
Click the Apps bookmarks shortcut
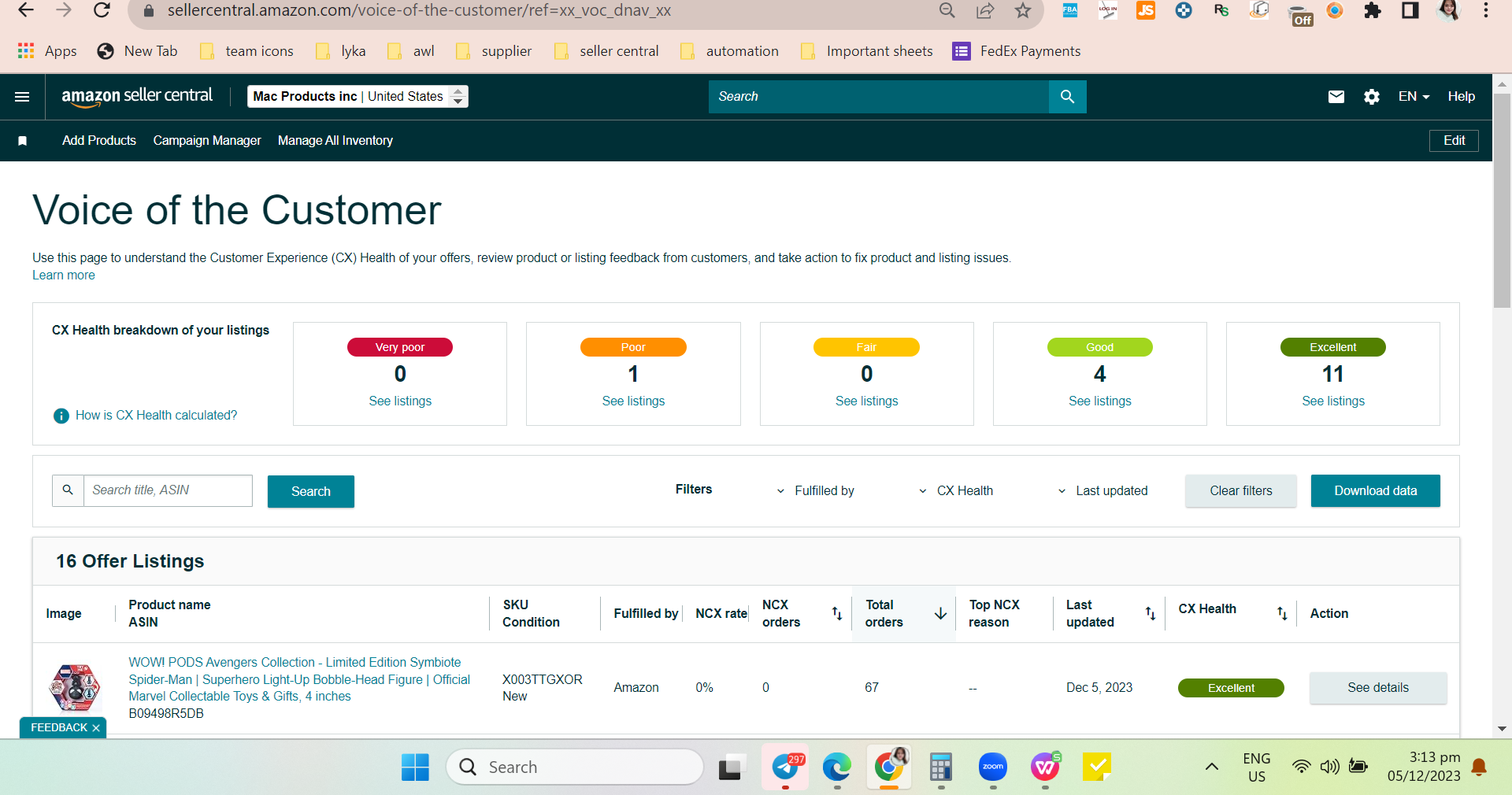click(47, 51)
